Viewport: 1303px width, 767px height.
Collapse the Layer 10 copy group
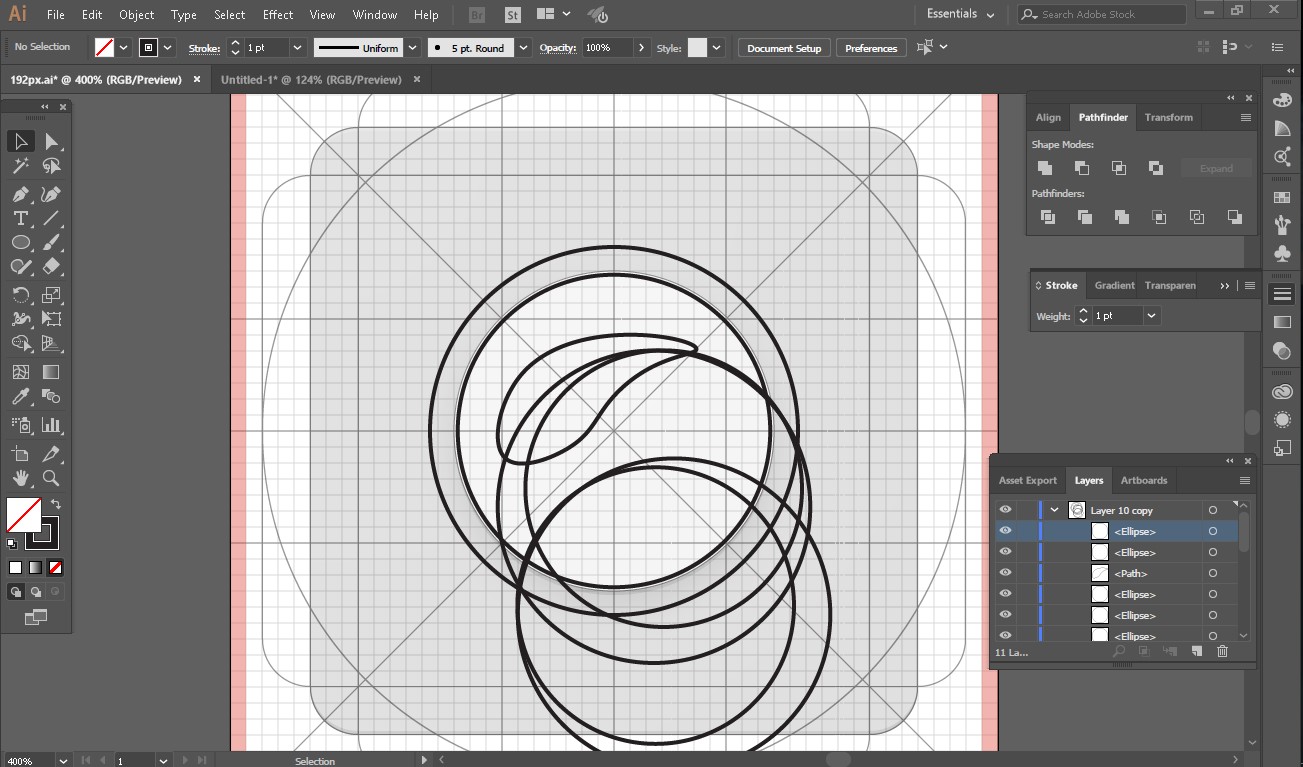(1054, 510)
